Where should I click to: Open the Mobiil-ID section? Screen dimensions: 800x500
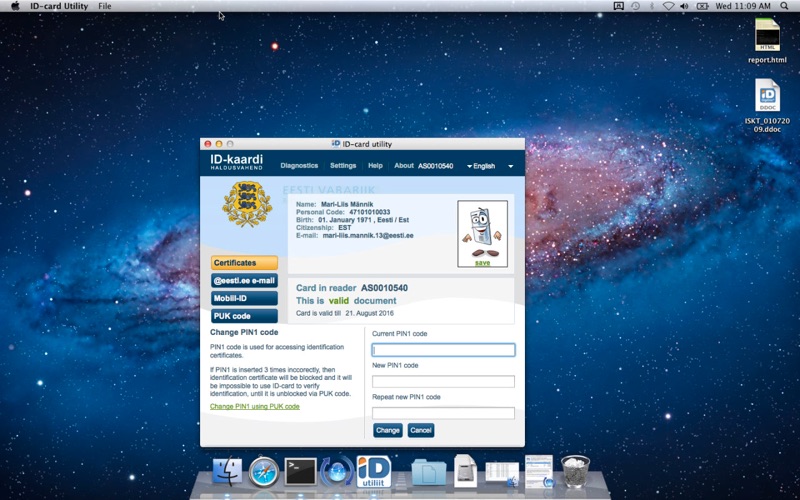244,298
